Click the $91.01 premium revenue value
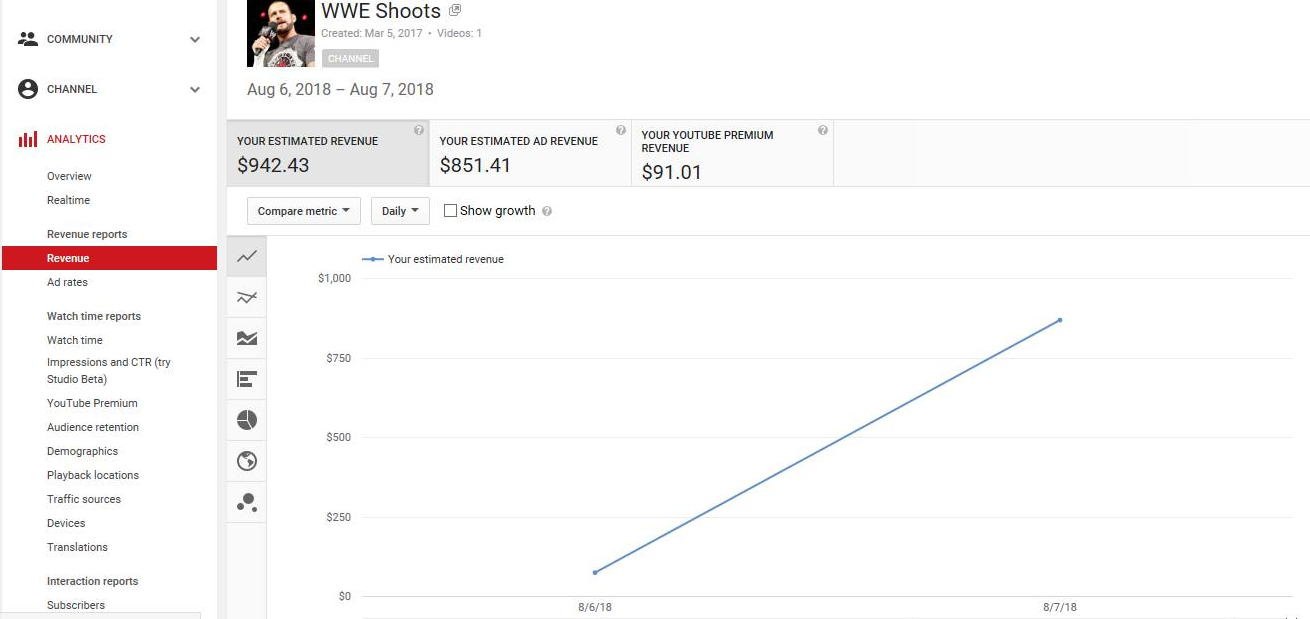The image size is (1310, 619). point(672,173)
